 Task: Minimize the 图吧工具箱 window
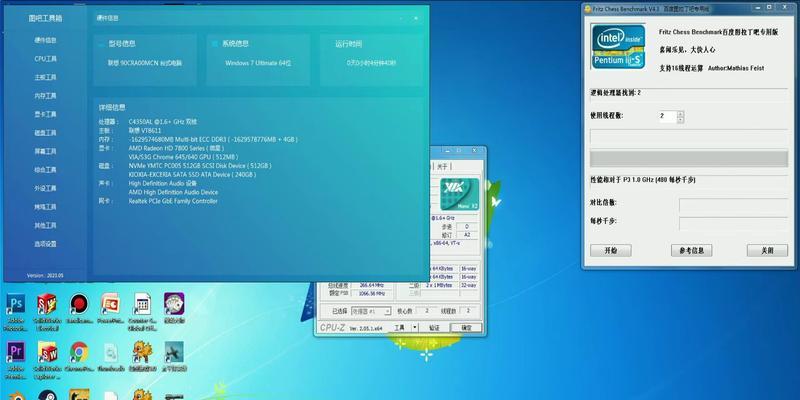pyautogui.click(x=401, y=18)
